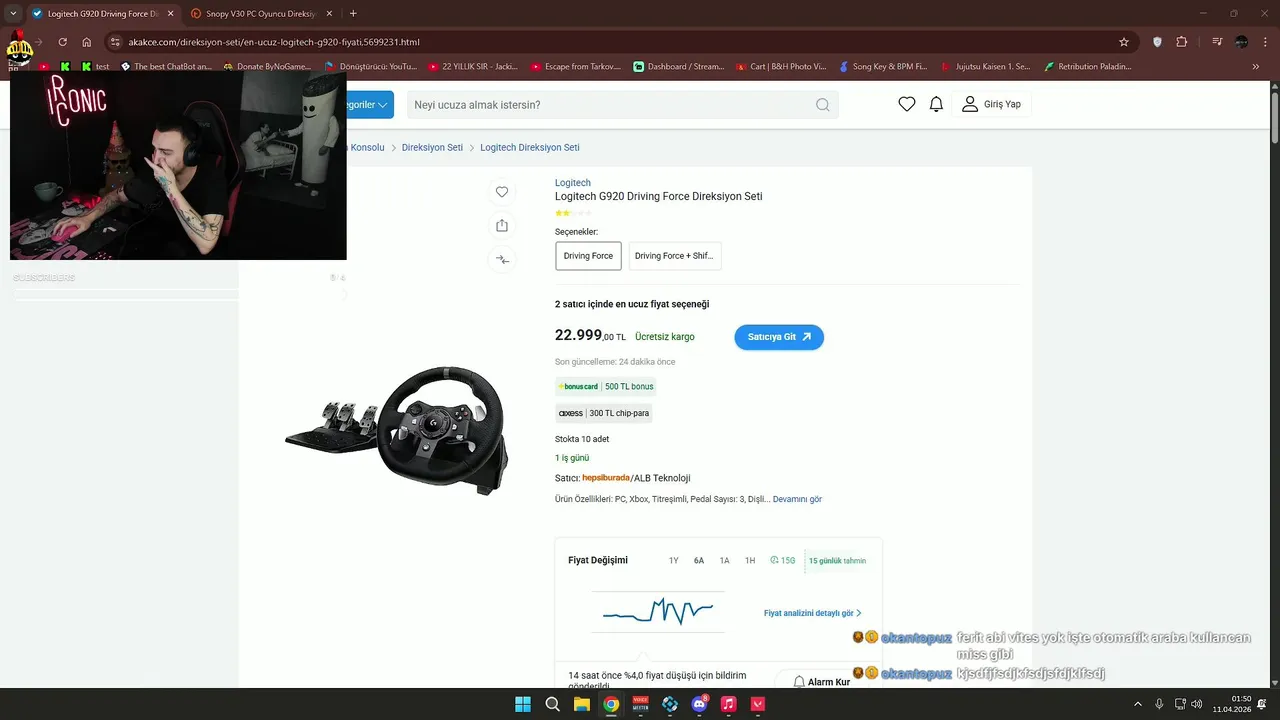The height and width of the screenshot is (720, 1280).
Task: Click the Giriş Yap login button
Action: tap(991, 104)
